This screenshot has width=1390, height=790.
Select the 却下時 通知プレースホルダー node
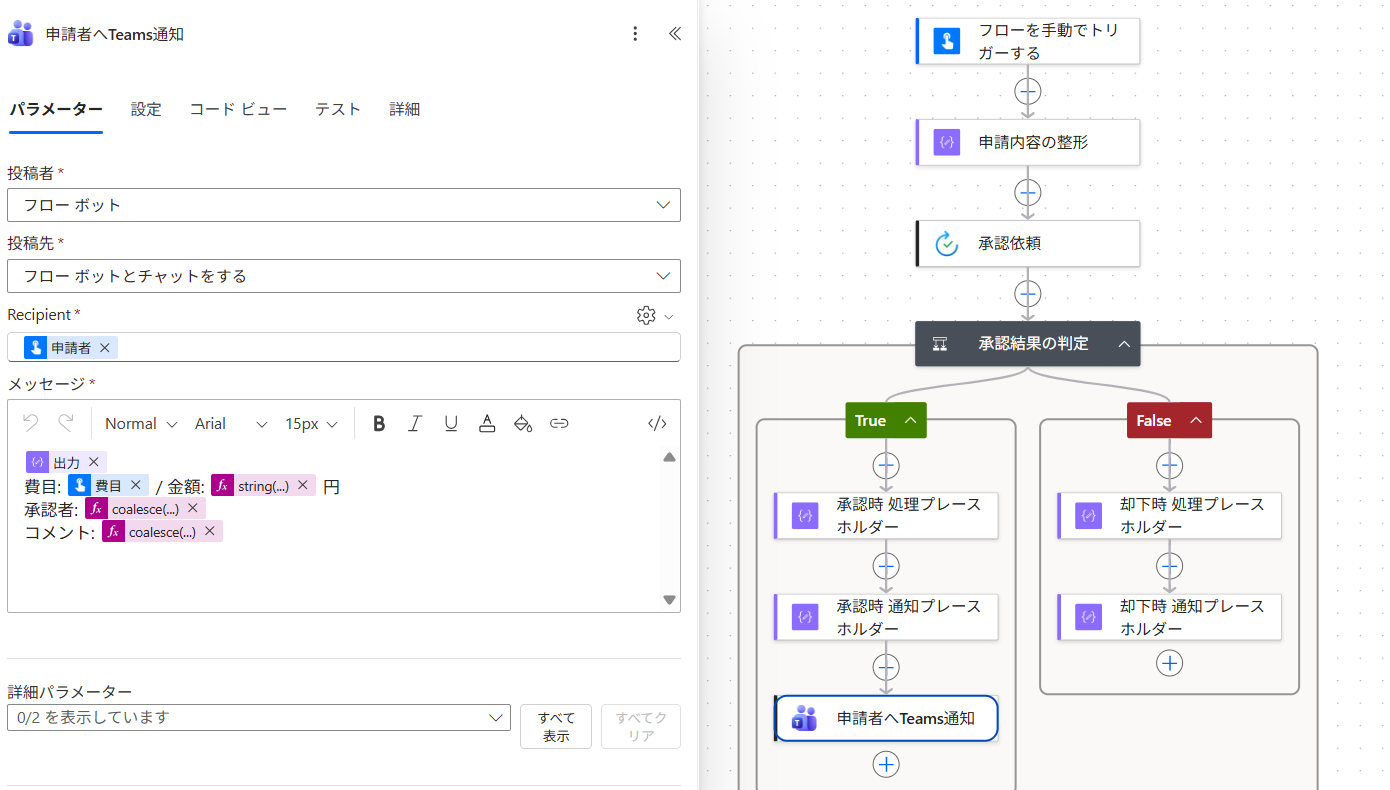coord(1170,617)
